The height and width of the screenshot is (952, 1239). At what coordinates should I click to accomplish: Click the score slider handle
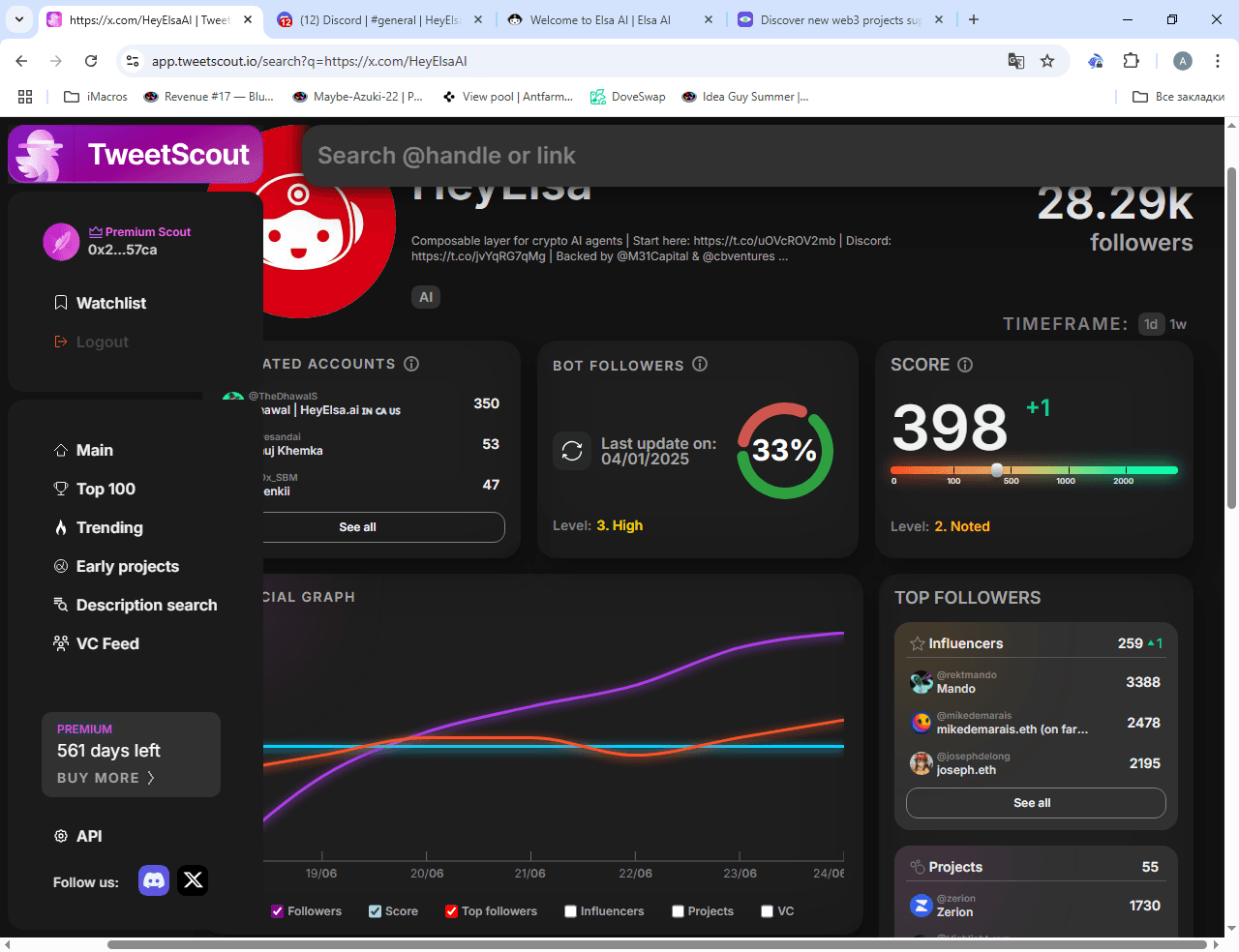click(x=997, y=470)
